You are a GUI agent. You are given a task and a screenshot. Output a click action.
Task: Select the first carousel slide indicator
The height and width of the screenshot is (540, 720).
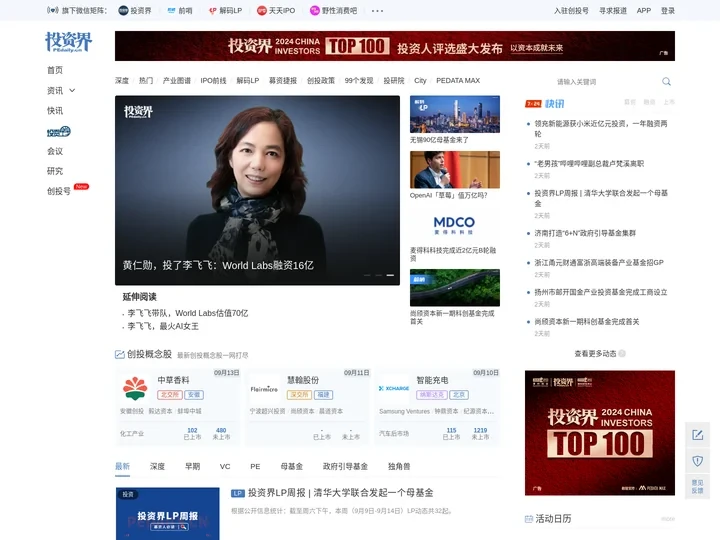(x=367, y=275)
